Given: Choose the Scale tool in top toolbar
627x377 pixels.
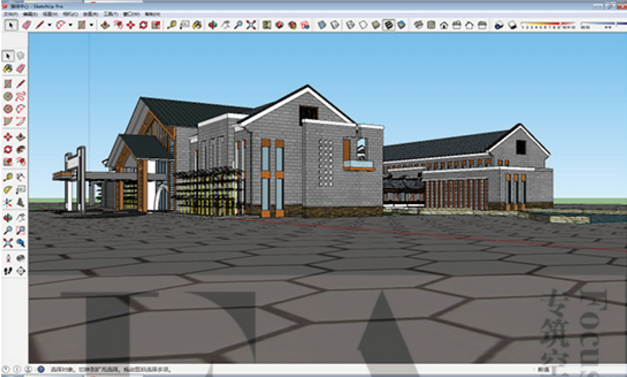Looking at the screenshot, I should 156,25.
